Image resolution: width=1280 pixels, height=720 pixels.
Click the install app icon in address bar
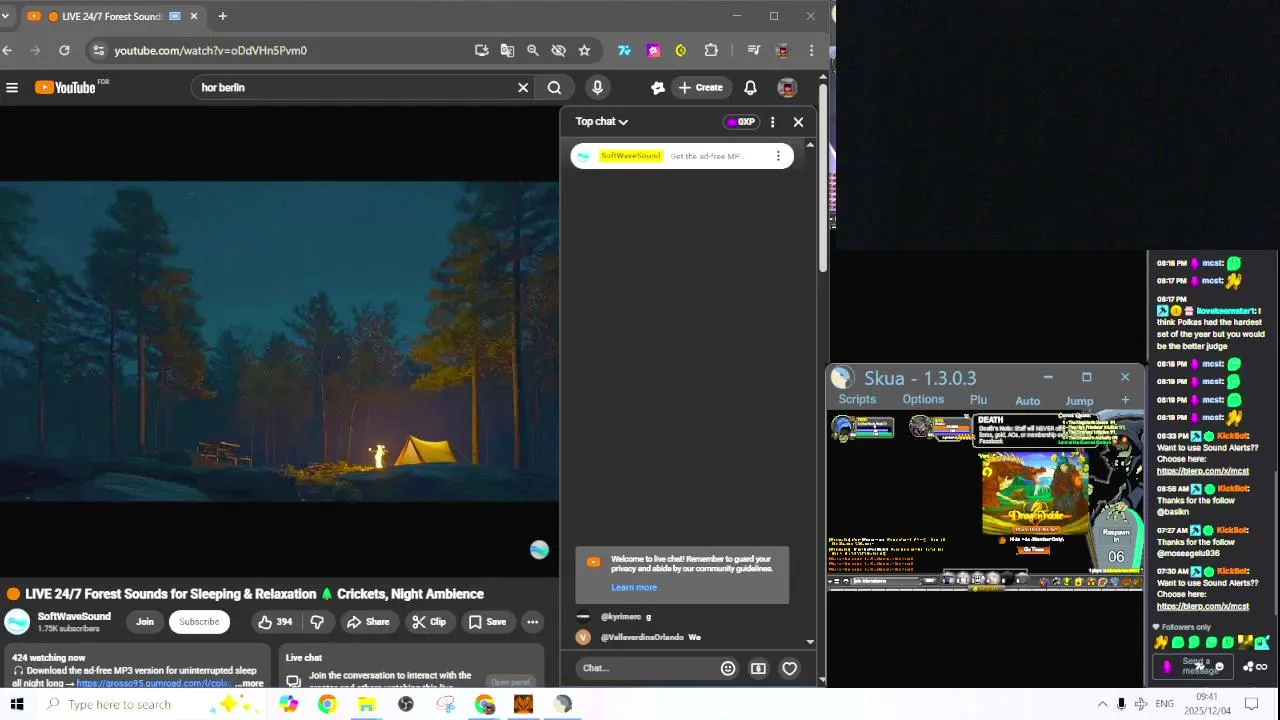pos(482,50)
